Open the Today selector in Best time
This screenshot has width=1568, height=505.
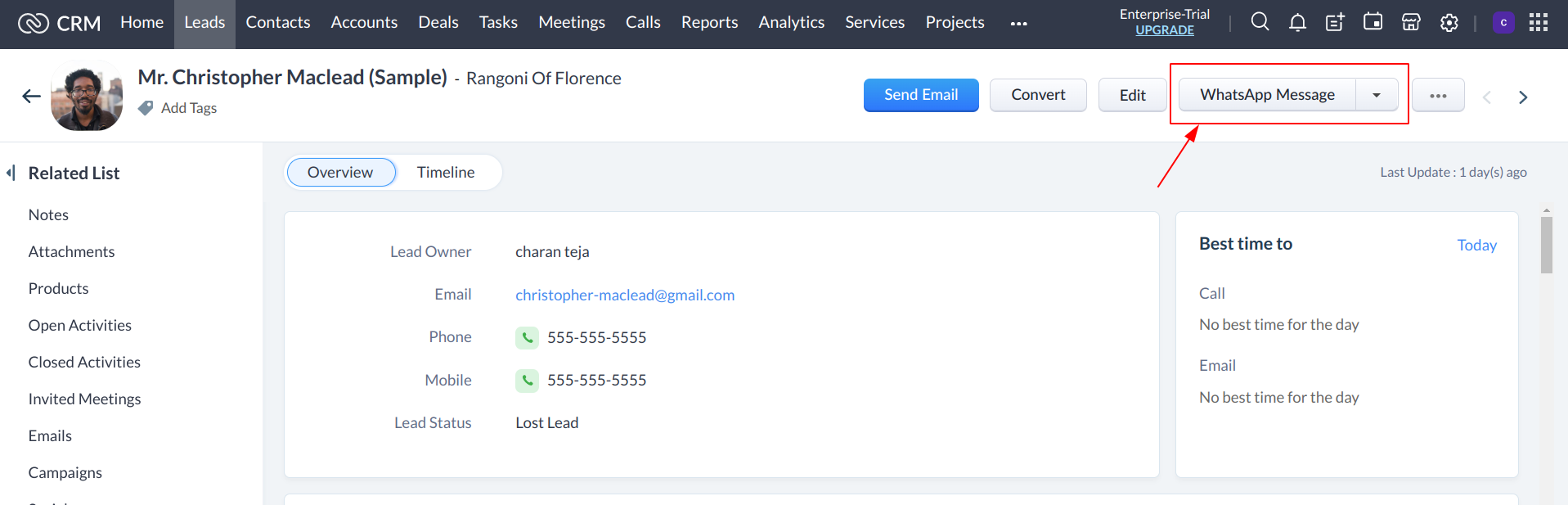tap(1476, 245)
